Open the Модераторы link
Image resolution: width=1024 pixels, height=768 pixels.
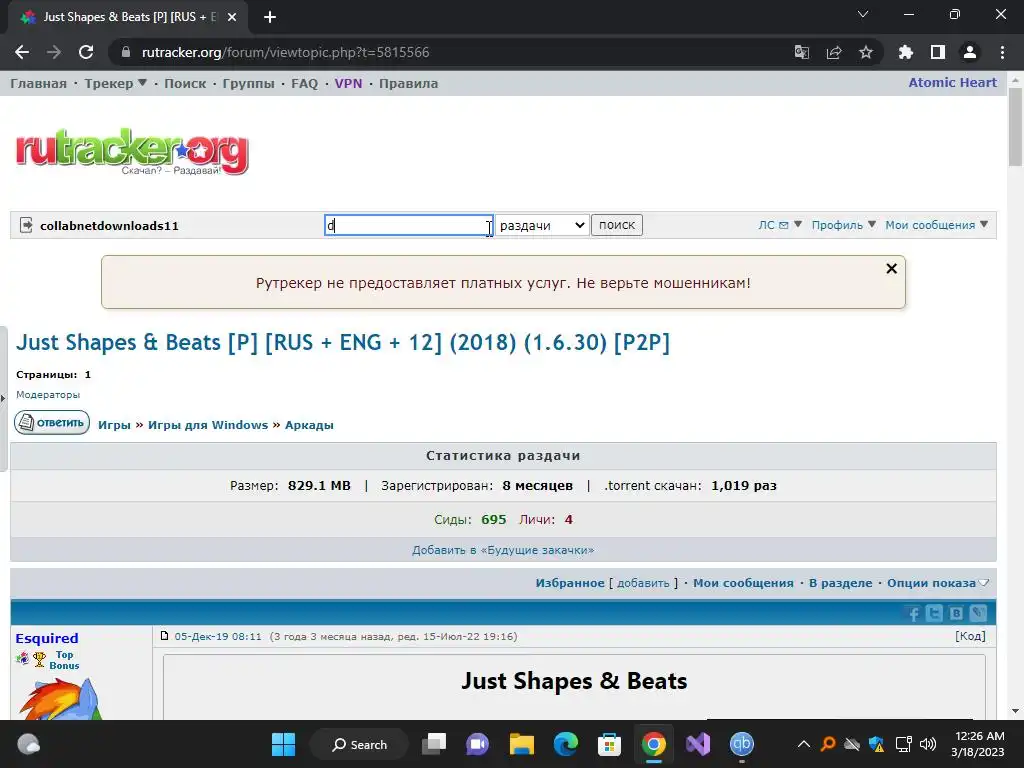click(x=48, y=395)
